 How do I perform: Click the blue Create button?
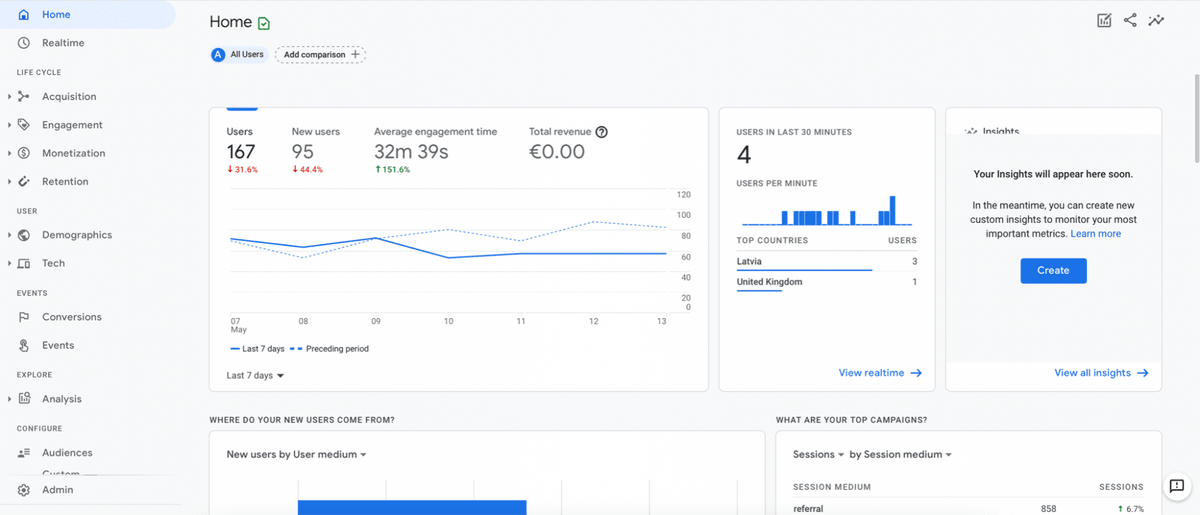pyautogui.click(x=1053, y=270)
